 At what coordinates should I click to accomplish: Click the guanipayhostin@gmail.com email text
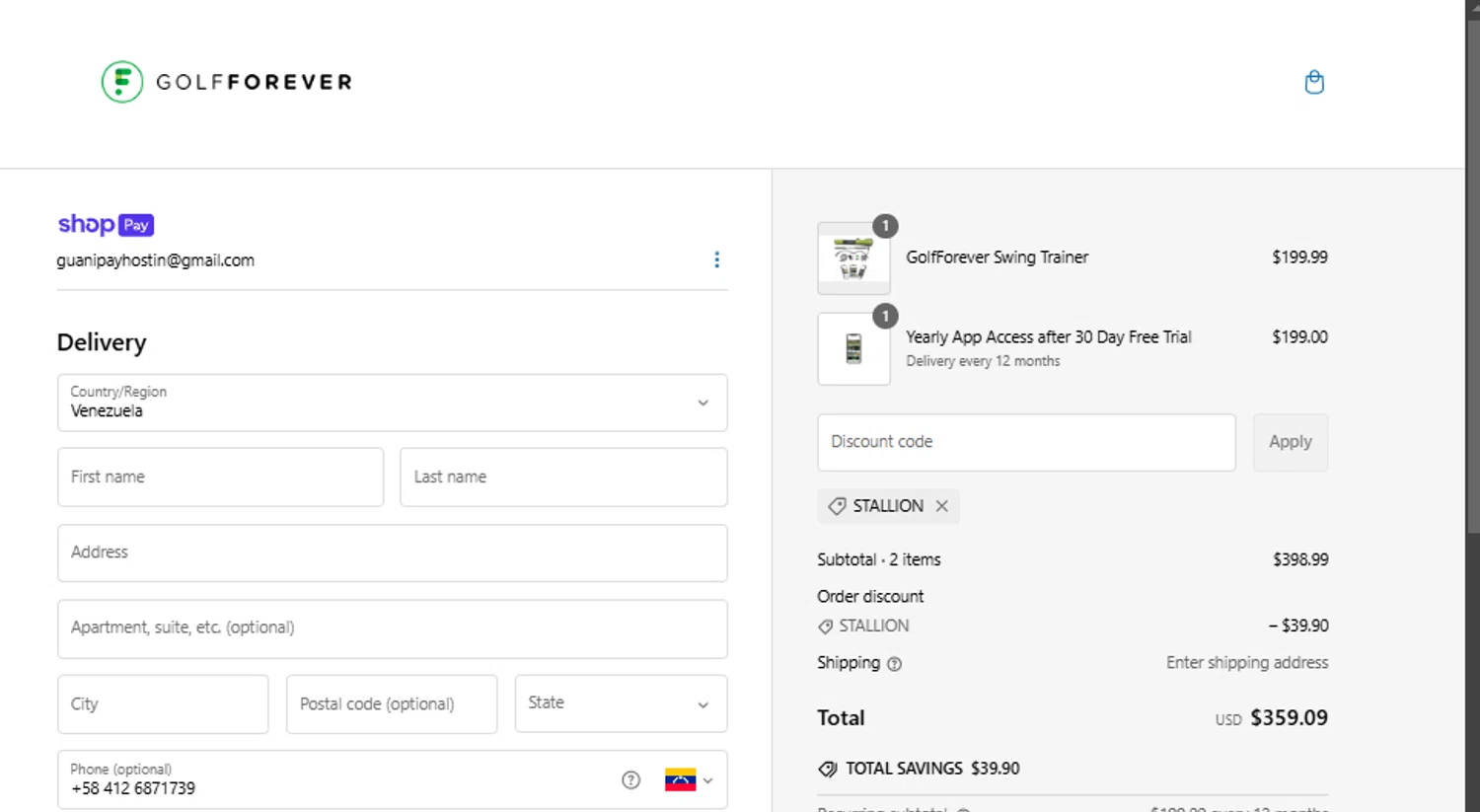pos(156,260)
